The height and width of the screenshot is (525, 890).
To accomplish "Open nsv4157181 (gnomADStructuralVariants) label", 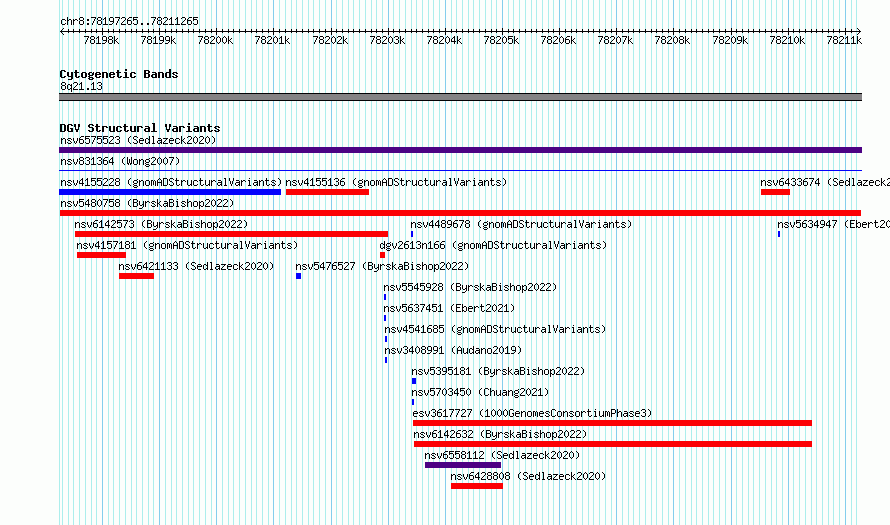I will point(187,245).
